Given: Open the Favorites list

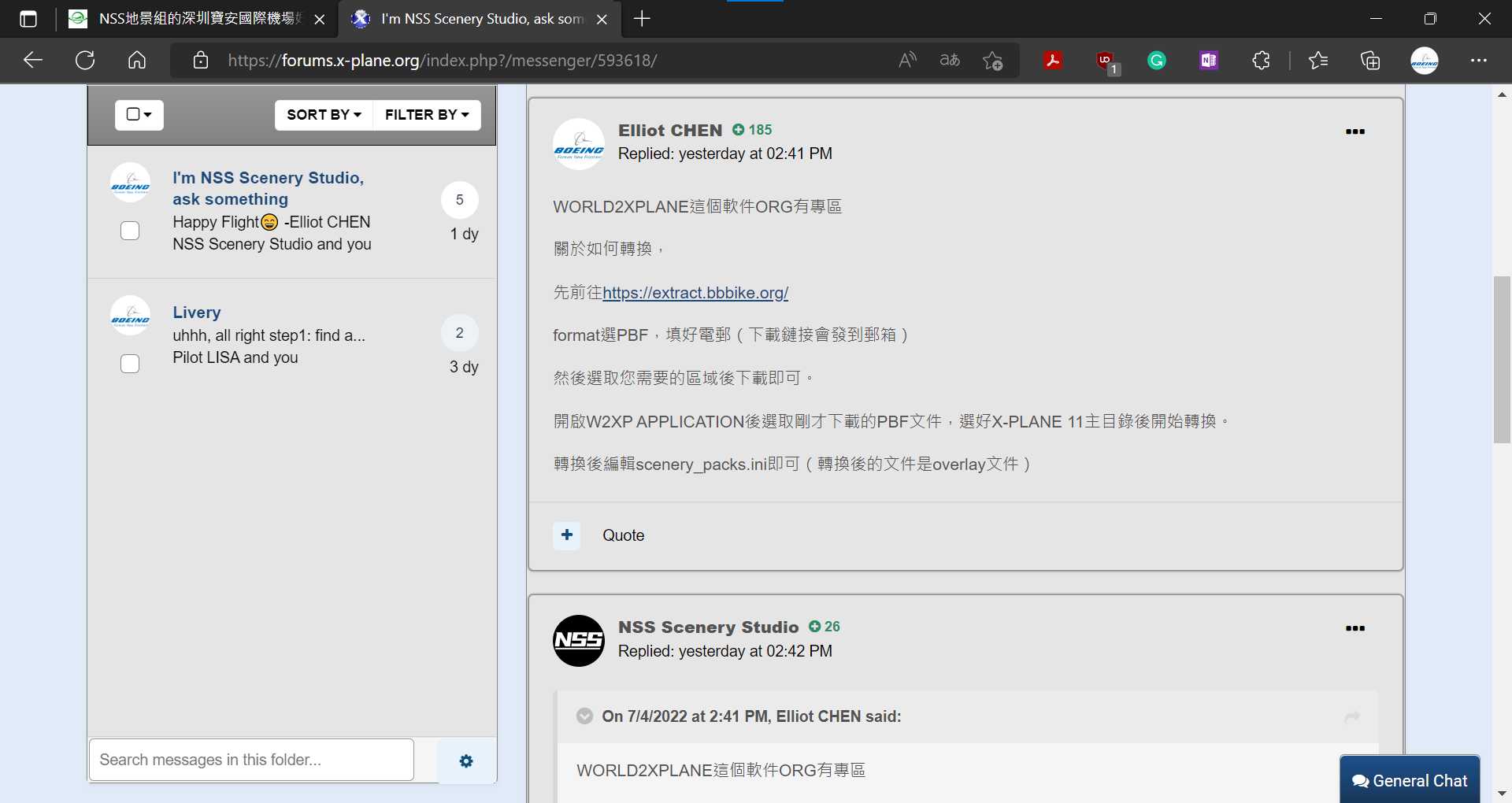Looking at the screenshot, I should (x=1318, y=61).
